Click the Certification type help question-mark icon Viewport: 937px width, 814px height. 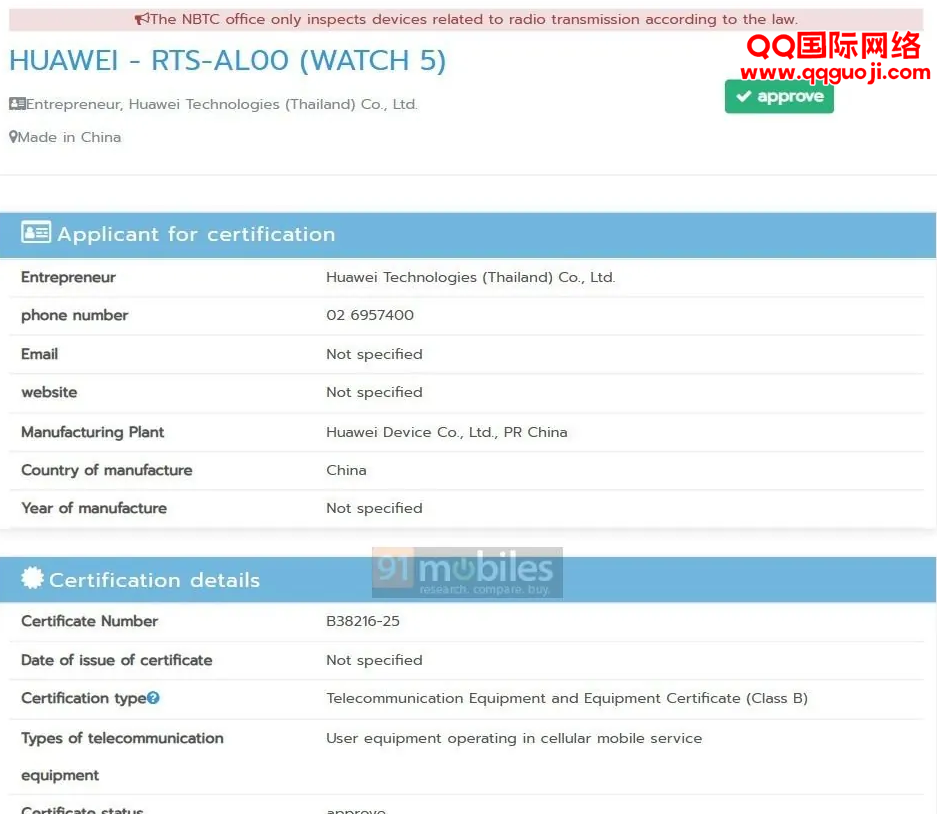153,697
